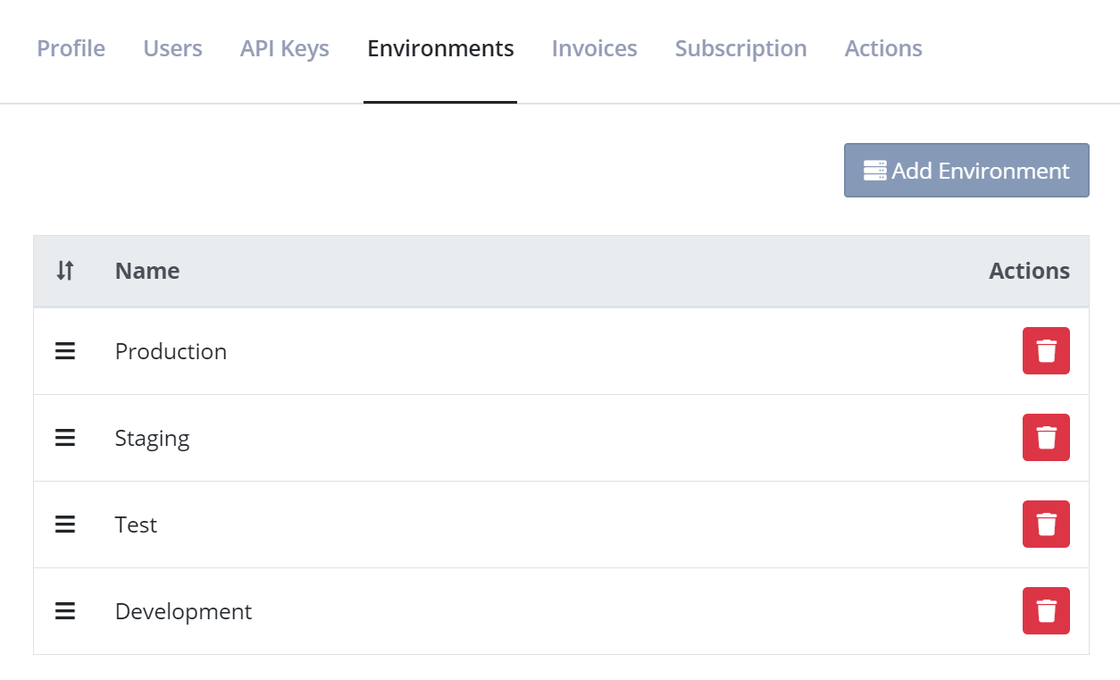This screenshot has width=1120, height=680.
Task: Click the trash icon for Test
Action: click(1046, 524)
